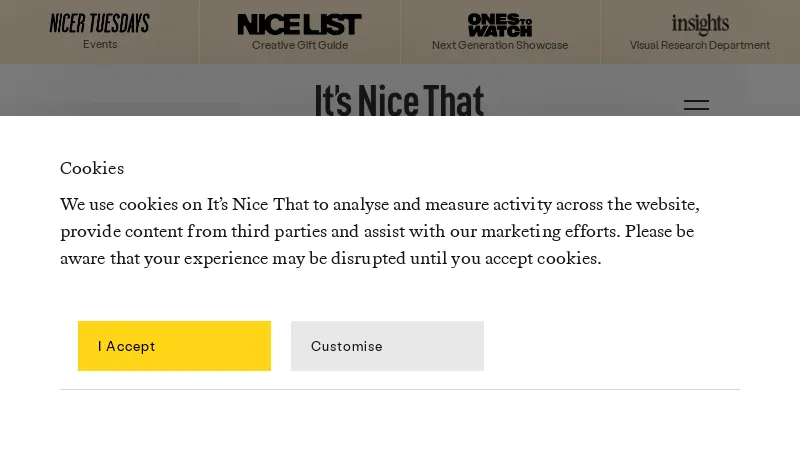The width and height of the screenshot is (800, 450).
Task: Accept cookies with the yellow I Accept button
Action: pyautogui.click(x=174, y=346)
